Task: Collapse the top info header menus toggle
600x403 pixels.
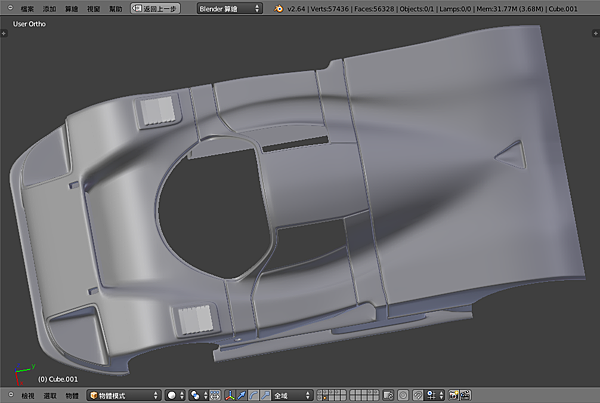Action: (10, 8)
